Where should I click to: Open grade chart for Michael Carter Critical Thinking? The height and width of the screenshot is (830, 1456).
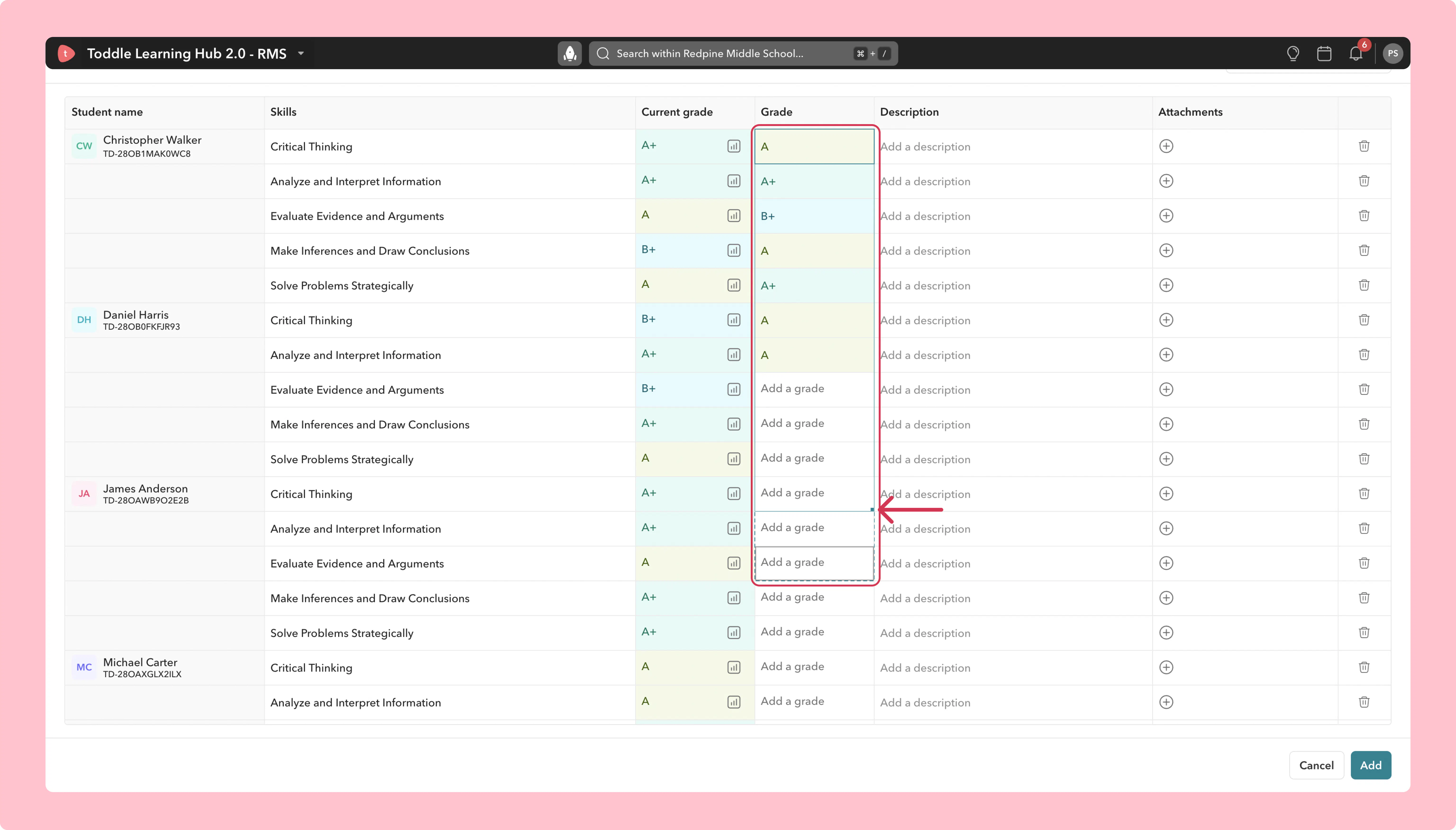coord(734,668)
